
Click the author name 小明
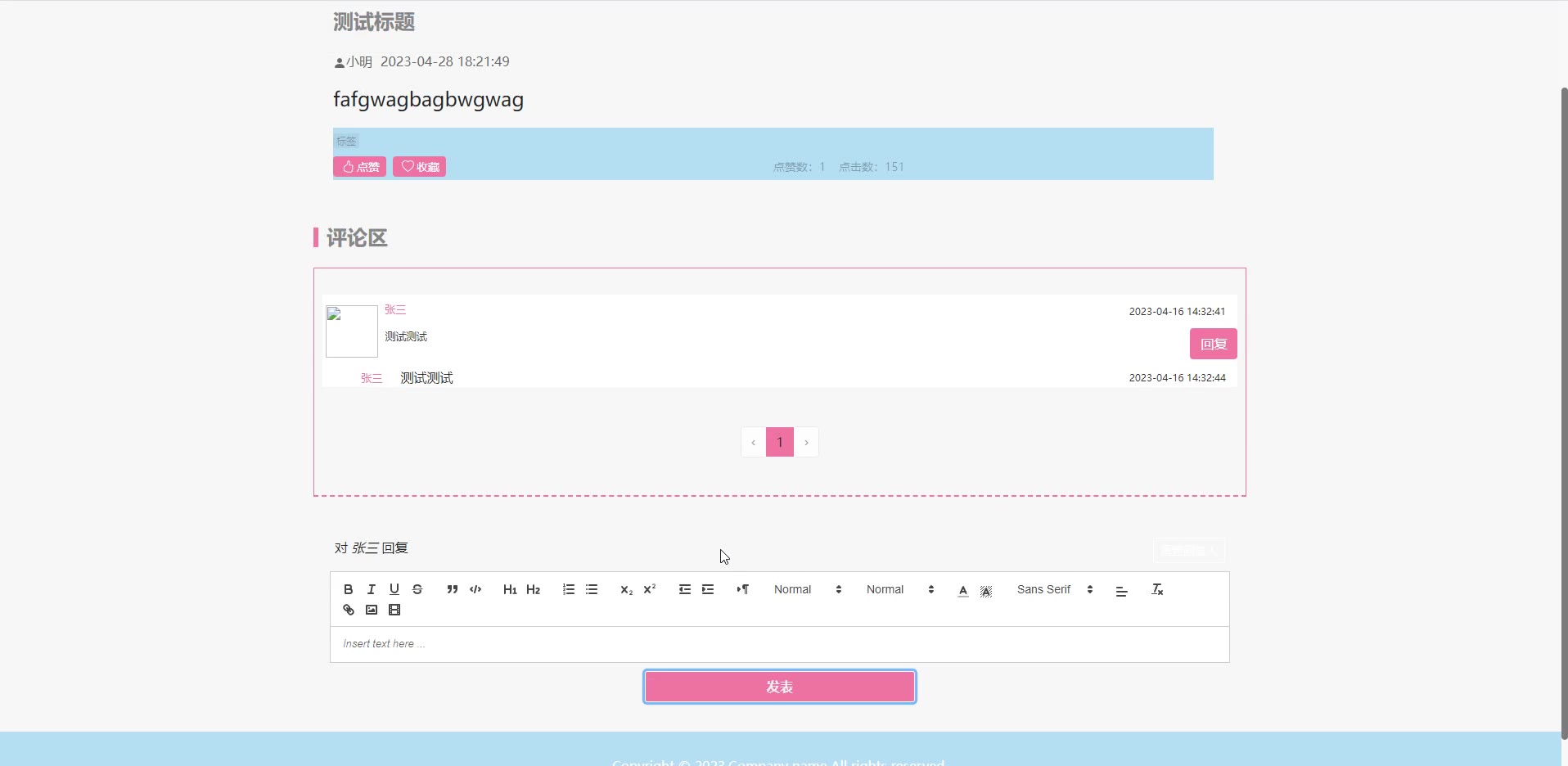click(x=359, y=62)
